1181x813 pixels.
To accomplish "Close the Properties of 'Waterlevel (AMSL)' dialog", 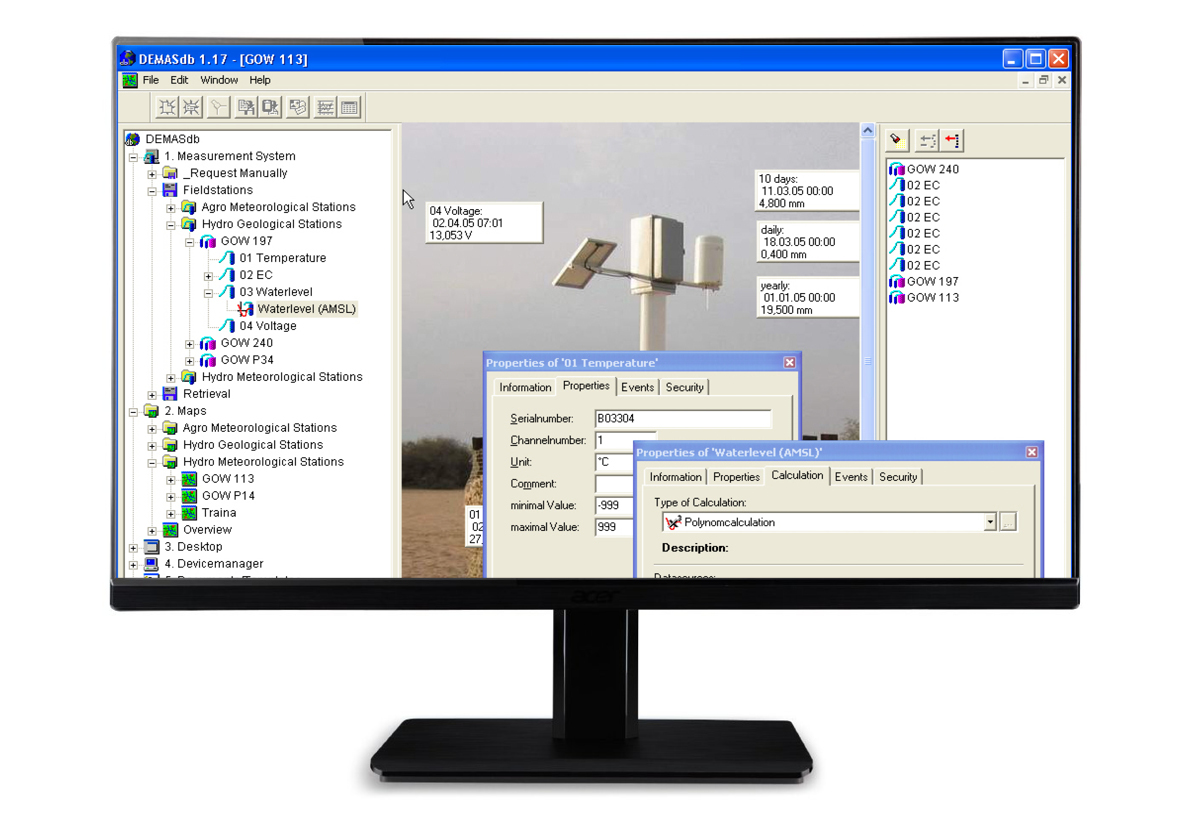I will pyautogui.click(x=1032, y=452).
